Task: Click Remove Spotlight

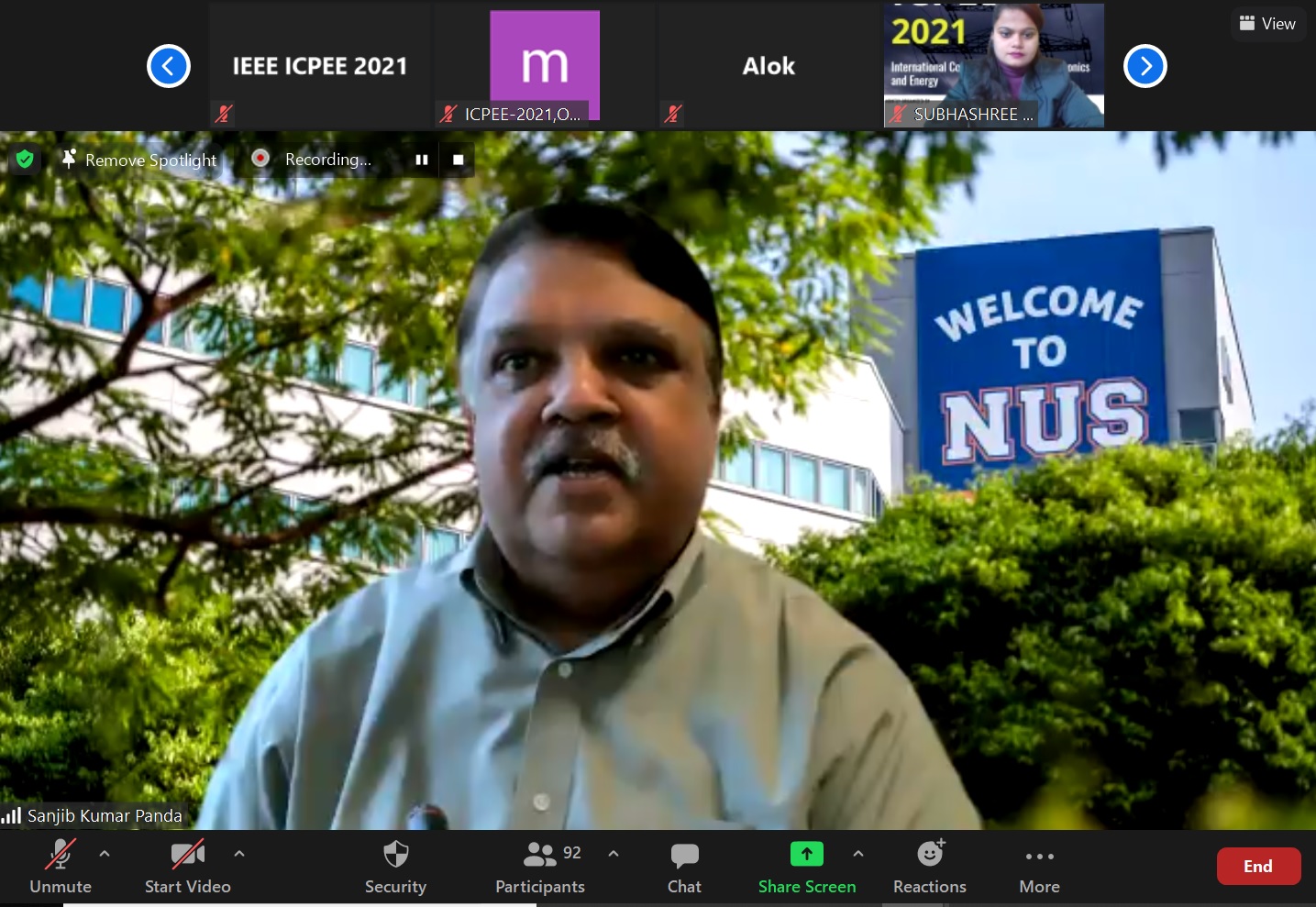Action: [x=139, y=160]
